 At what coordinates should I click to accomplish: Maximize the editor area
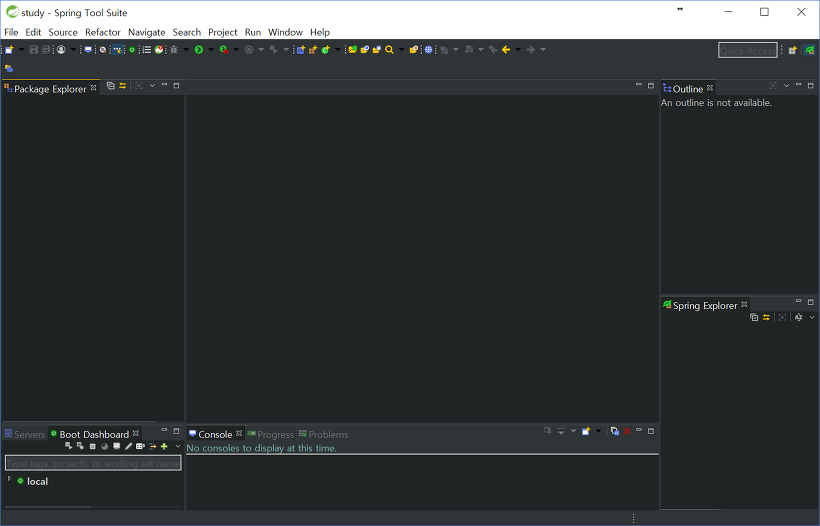point(651,86)
